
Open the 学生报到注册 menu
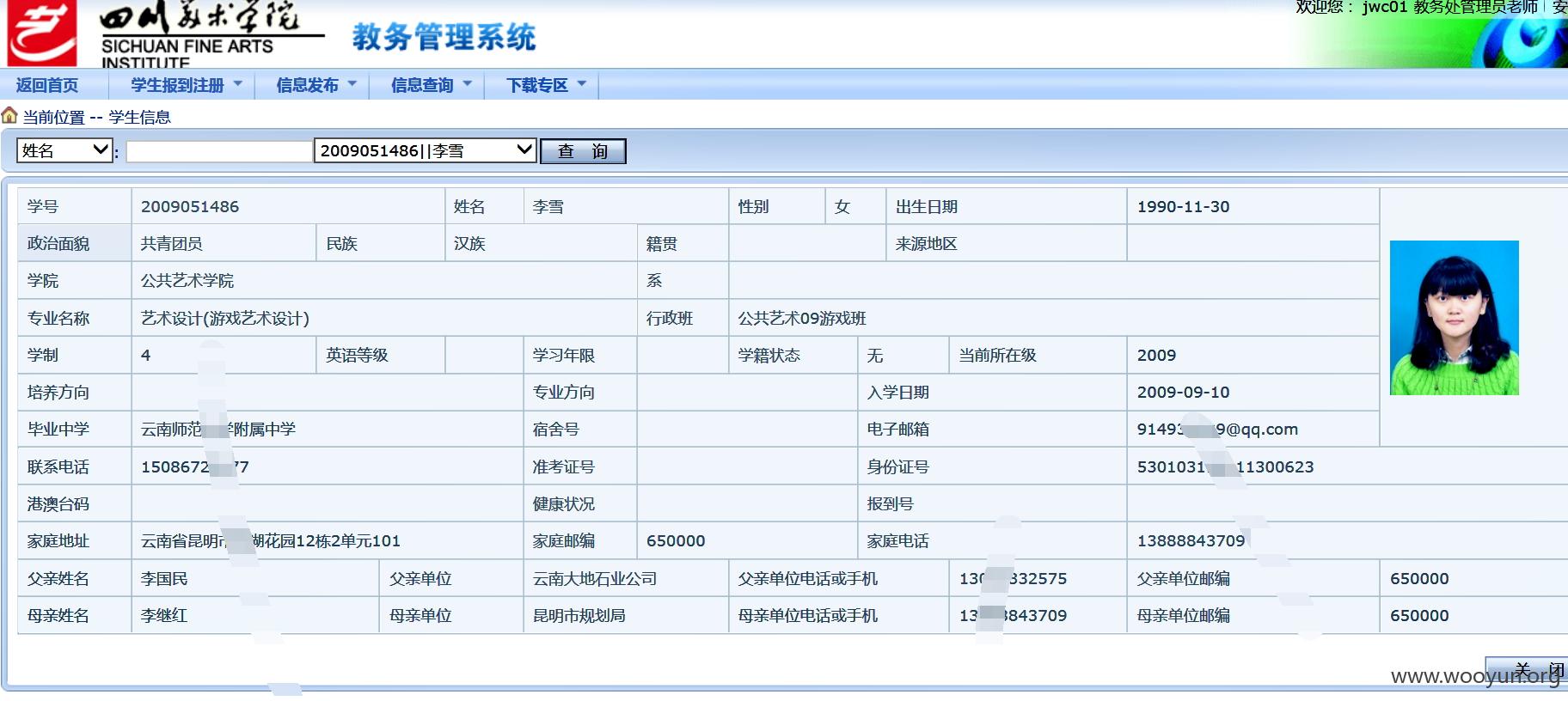(x=177, y=85)
